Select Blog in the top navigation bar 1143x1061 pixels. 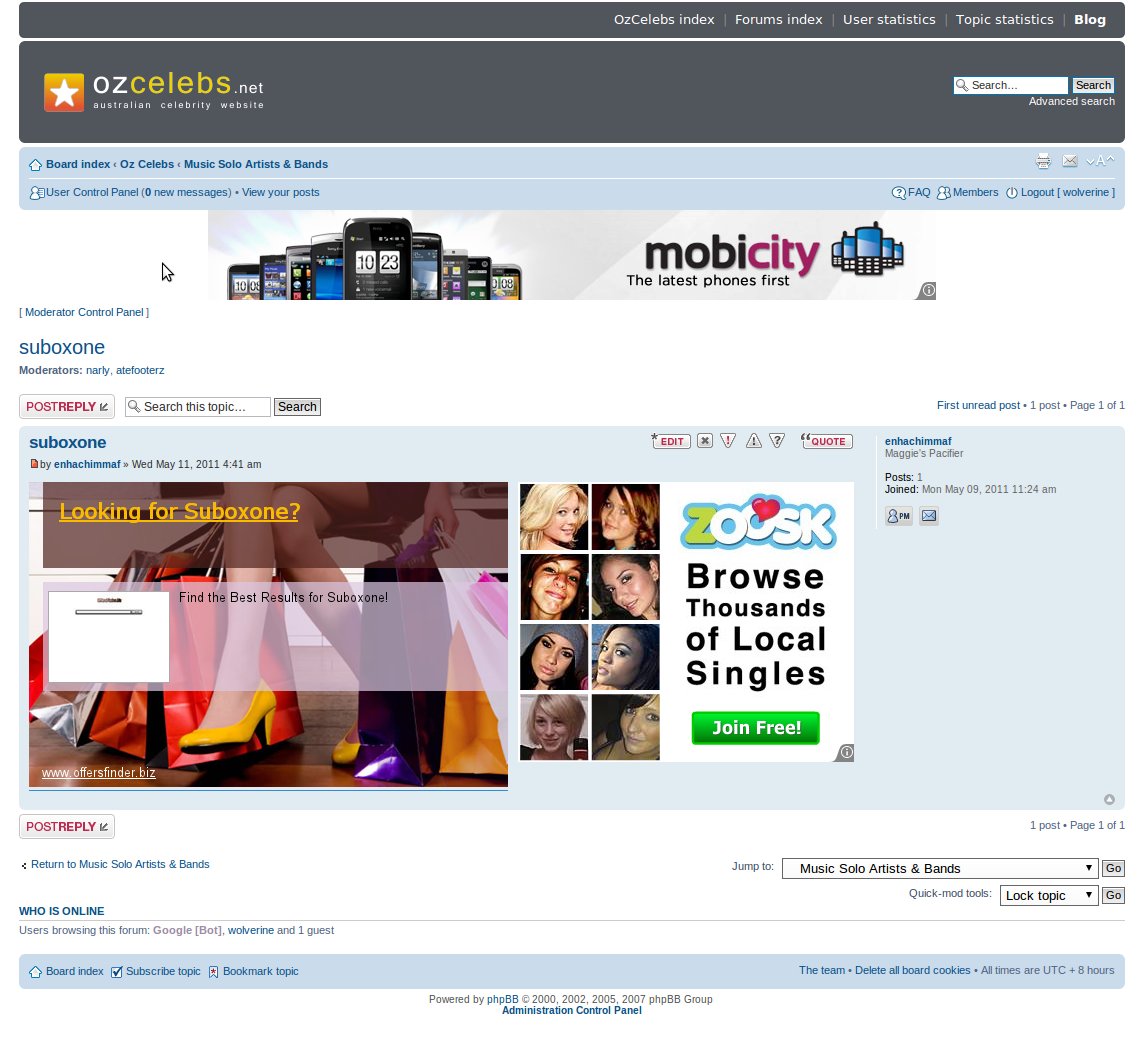coord(1089,19)
